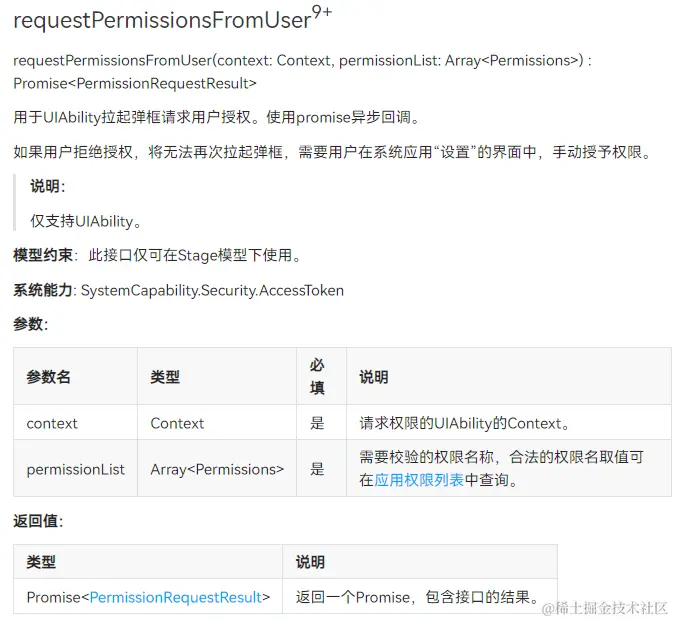Click the 模型约束 label

click(43, 255)
